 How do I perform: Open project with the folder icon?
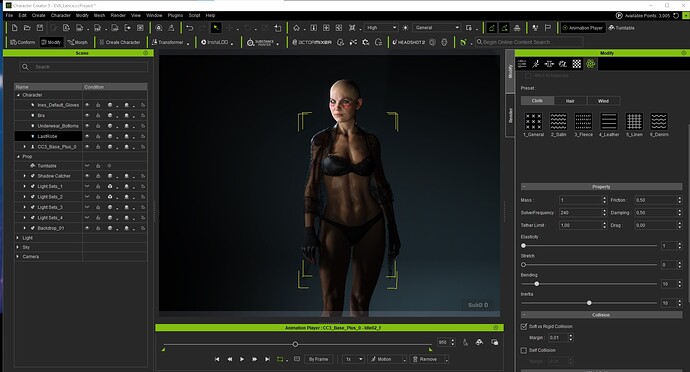click(x=27, y=28)
